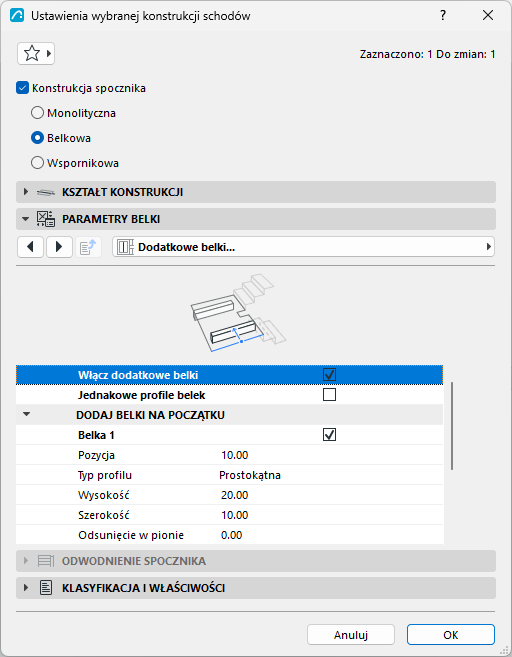512x657 pixels.
Task: Click the Klasyfikacja i właściwości panel icon
Action: pyautogui.click(x=46, y=588)
